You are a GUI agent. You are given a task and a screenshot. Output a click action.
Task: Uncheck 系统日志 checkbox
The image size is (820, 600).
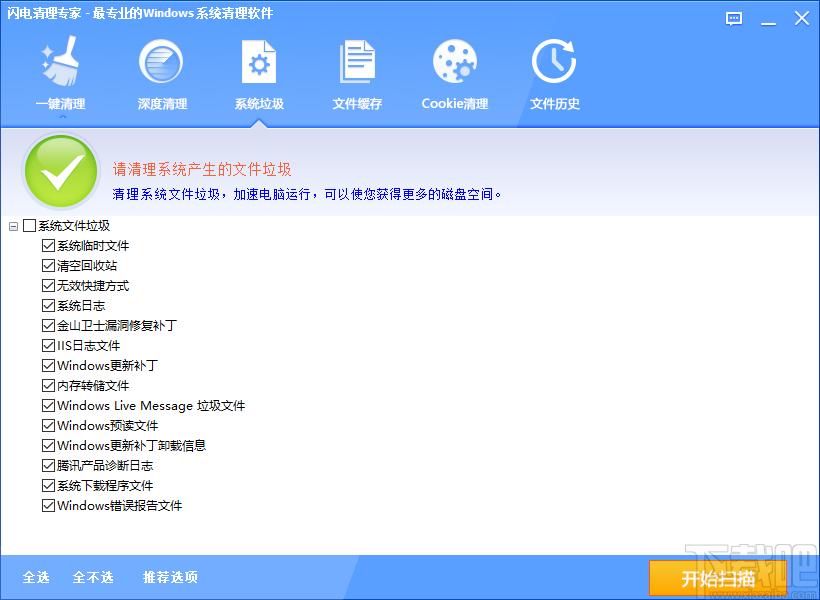48,305
